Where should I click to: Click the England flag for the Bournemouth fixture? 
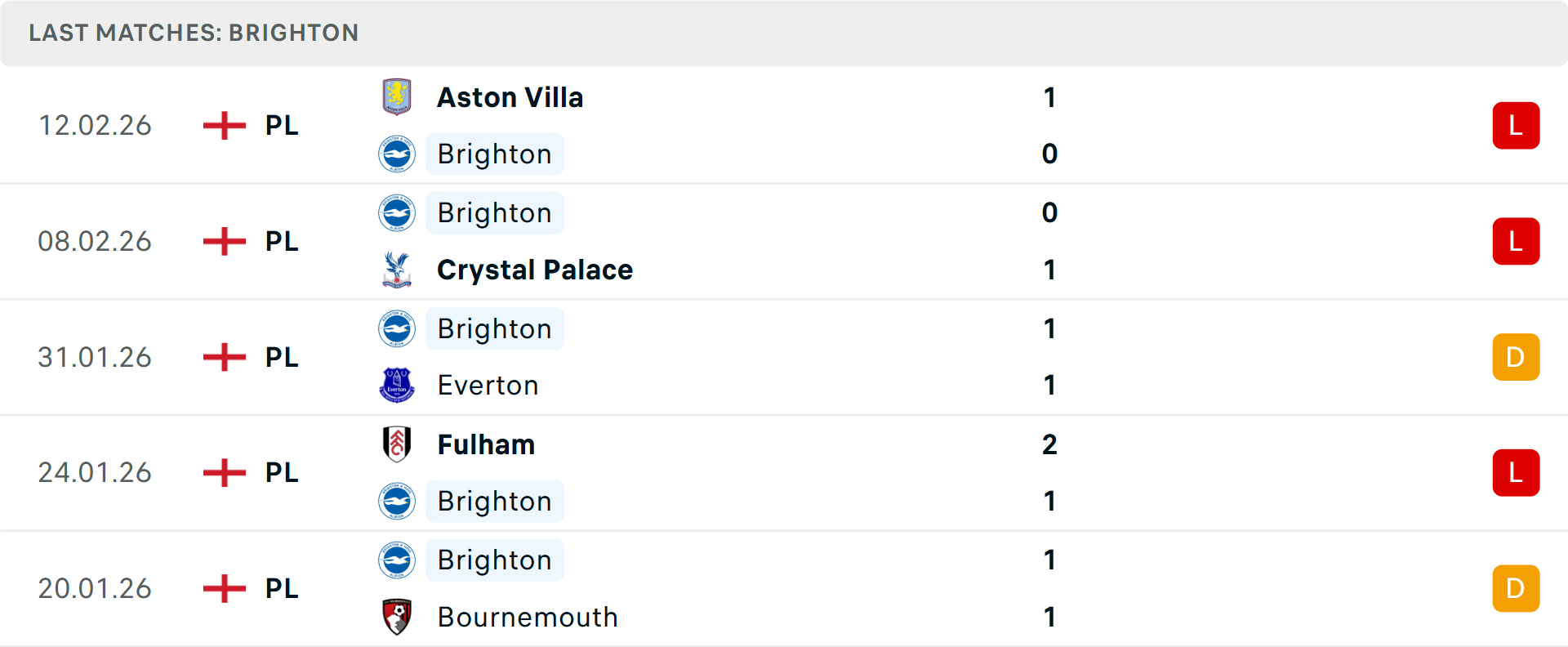[223, 588]
